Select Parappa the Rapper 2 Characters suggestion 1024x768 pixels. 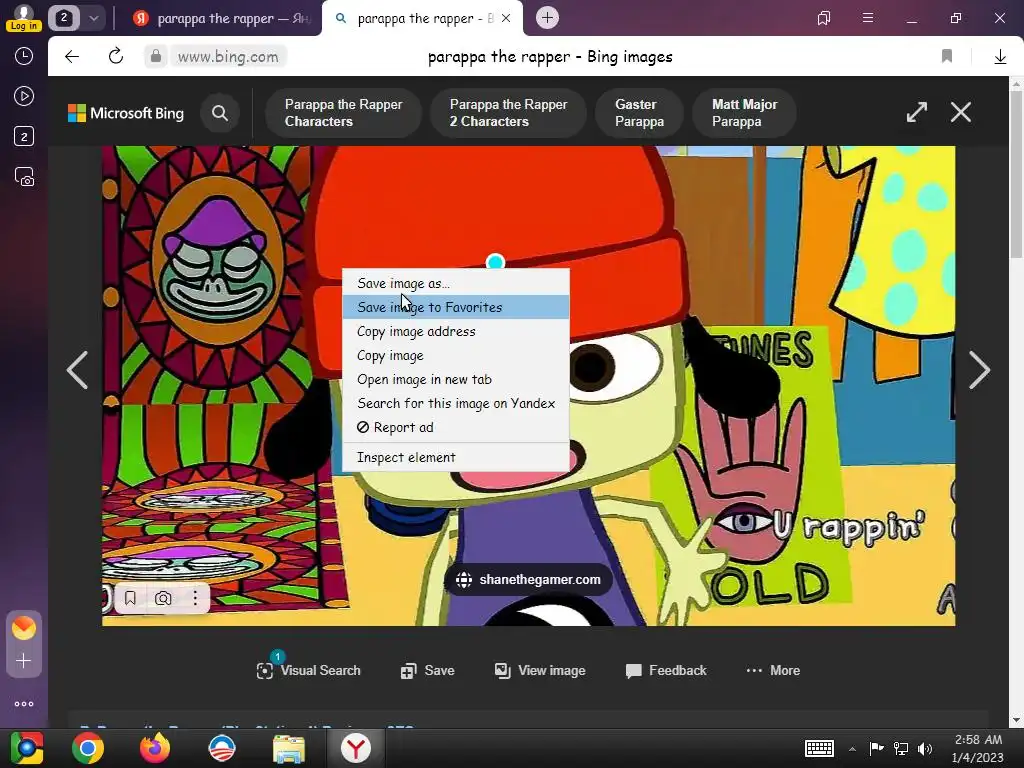click(508, 113)
